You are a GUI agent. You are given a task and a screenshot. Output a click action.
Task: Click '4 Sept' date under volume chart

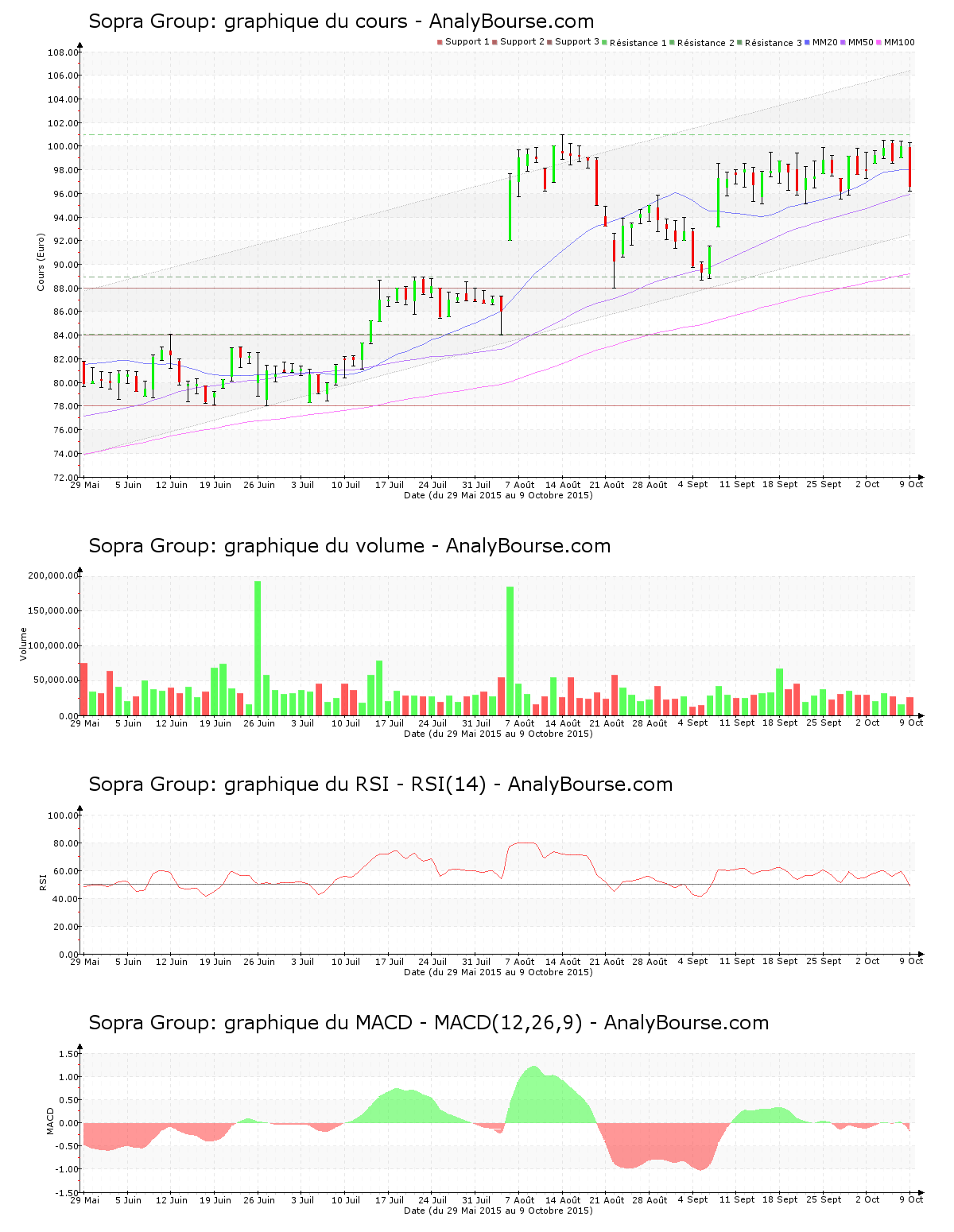pos(692,723)
